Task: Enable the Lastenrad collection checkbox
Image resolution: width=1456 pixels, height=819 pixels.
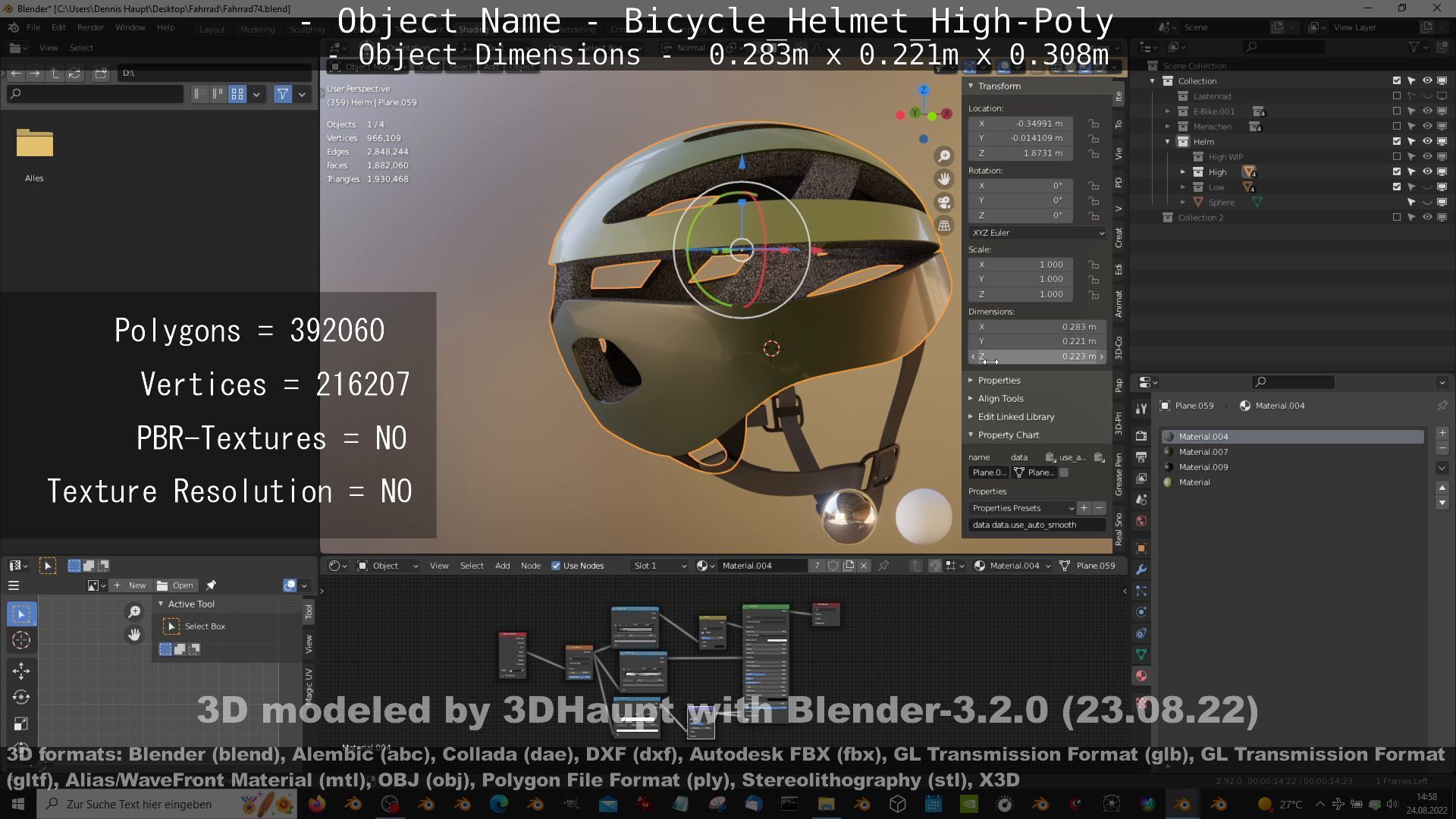Action: (1397, 96)
